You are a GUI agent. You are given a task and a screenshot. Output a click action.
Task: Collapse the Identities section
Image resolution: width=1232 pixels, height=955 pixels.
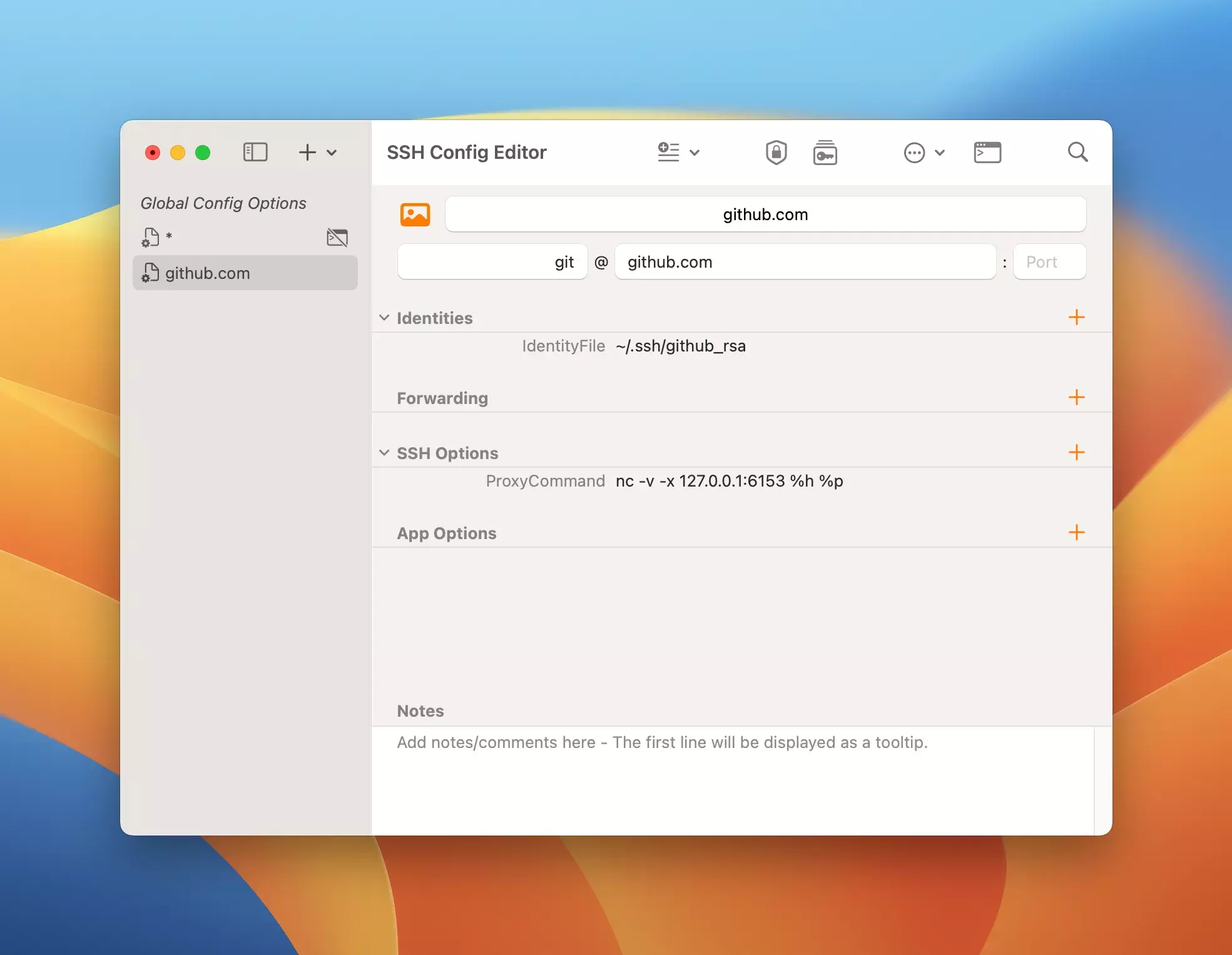[x=384, y=318]
